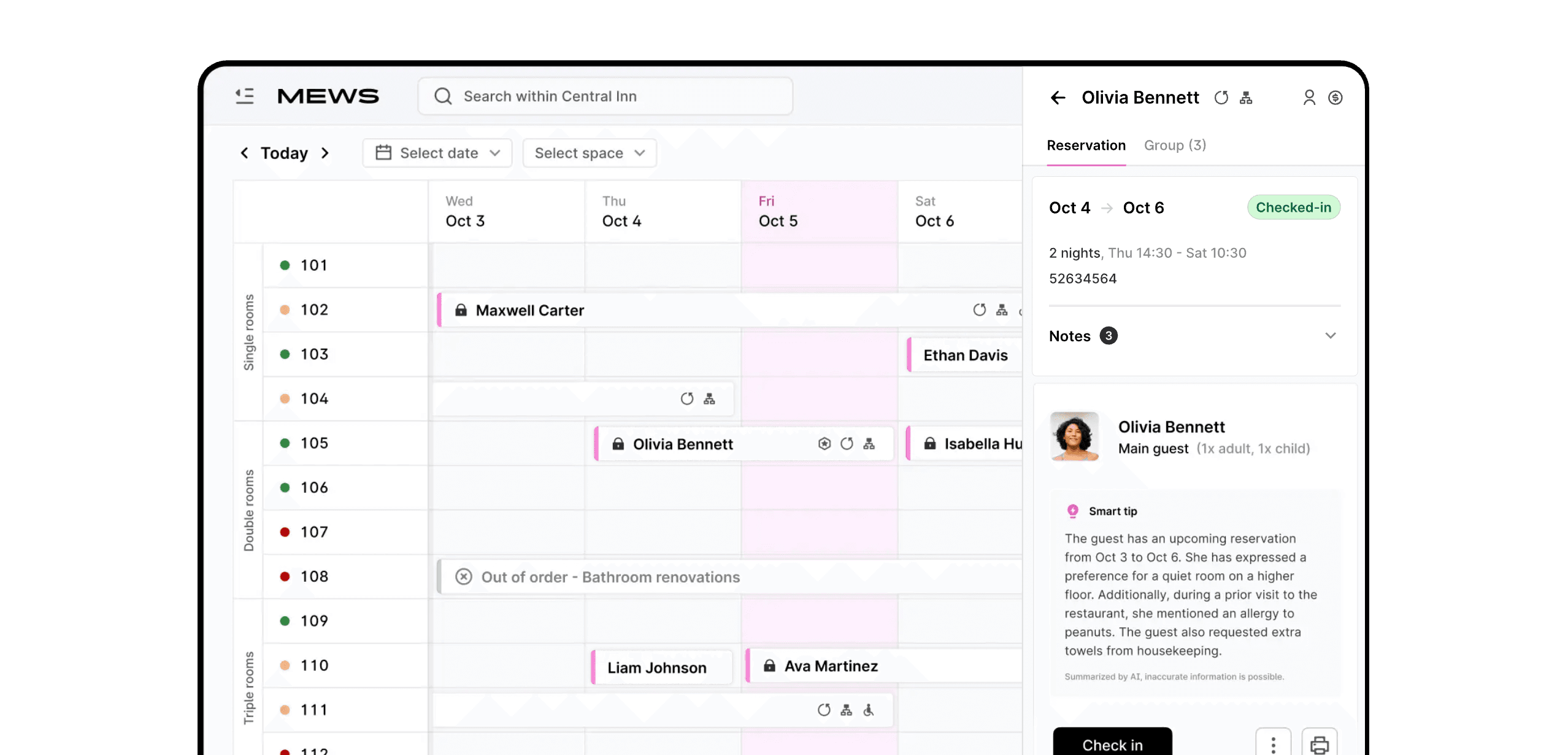Click the Notes count badge 3
The height and width of the screenshot is (755, 1568).
click(1109, 336)
